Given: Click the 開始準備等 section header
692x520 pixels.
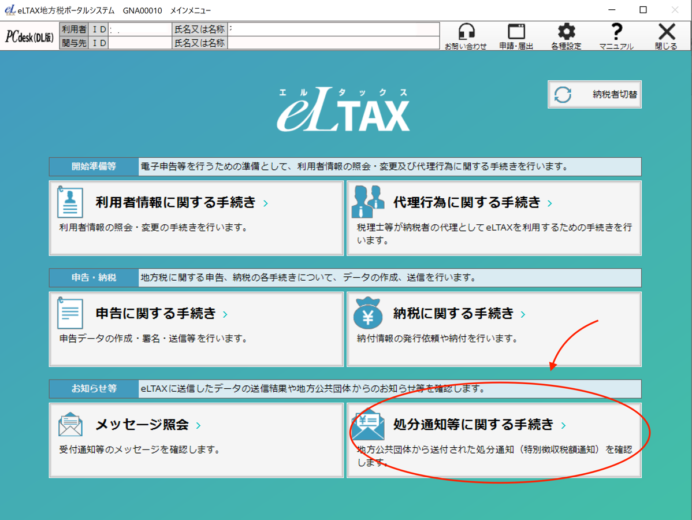Looking at the screenshot, I should pyautogui.click(x=94, y=166).
